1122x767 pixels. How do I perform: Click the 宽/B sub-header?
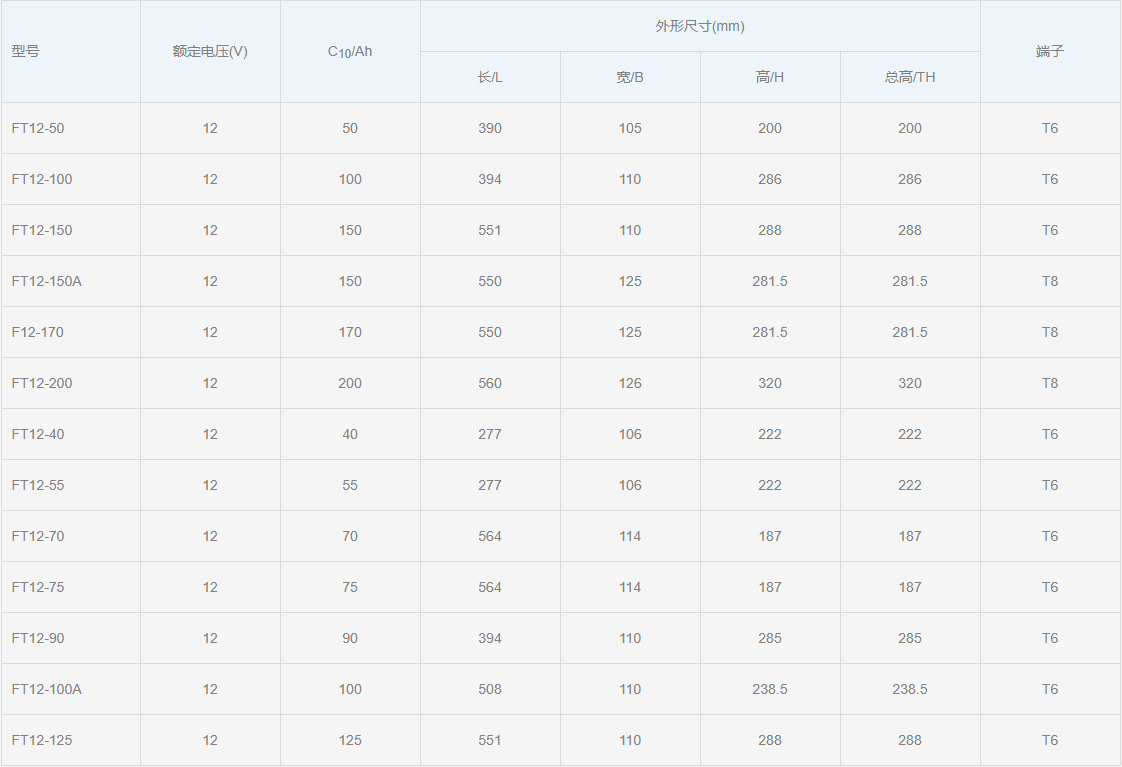point(630,77)
